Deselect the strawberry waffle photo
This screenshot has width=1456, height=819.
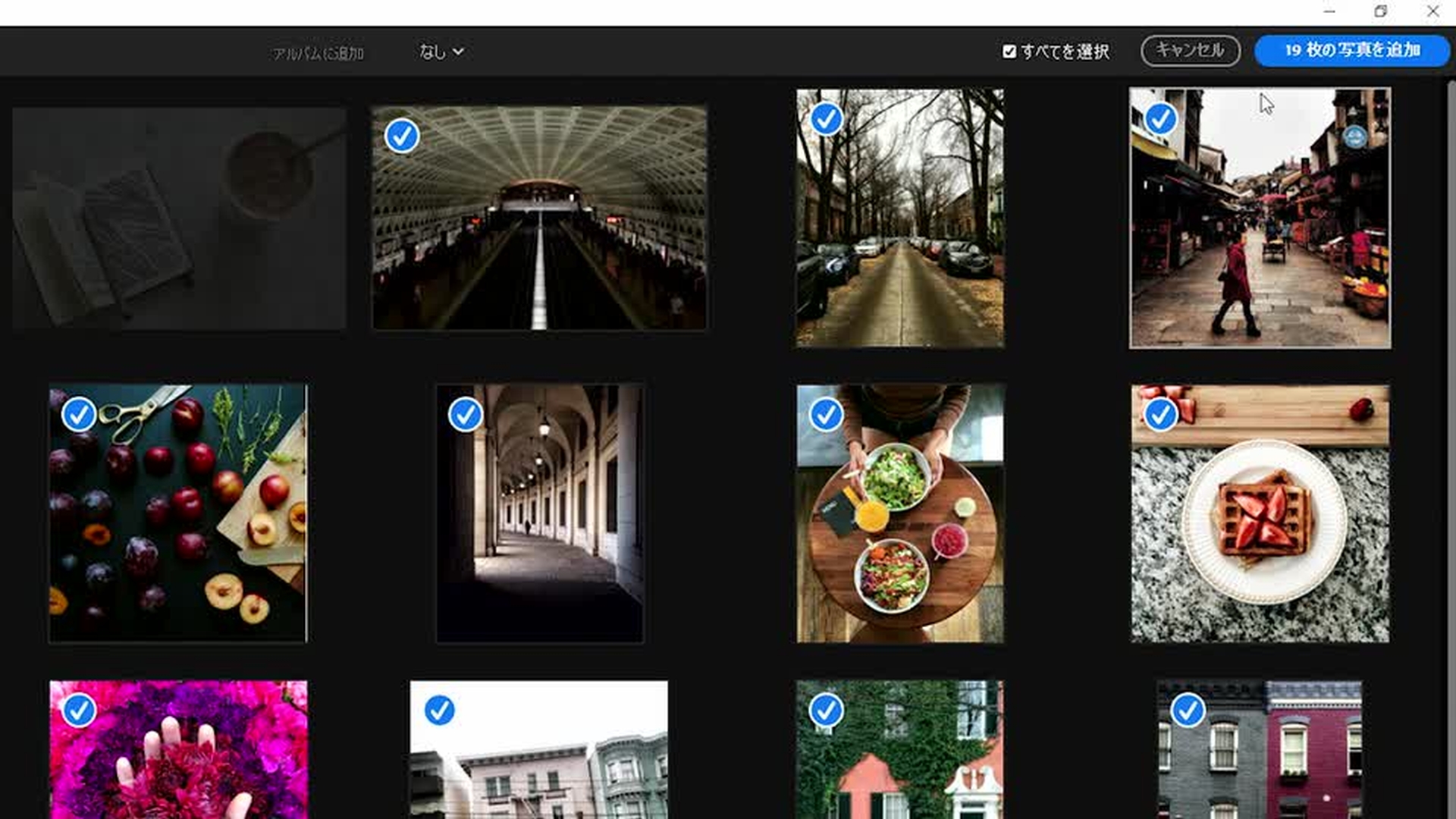pyautogui.click(x=1161, y=415)
